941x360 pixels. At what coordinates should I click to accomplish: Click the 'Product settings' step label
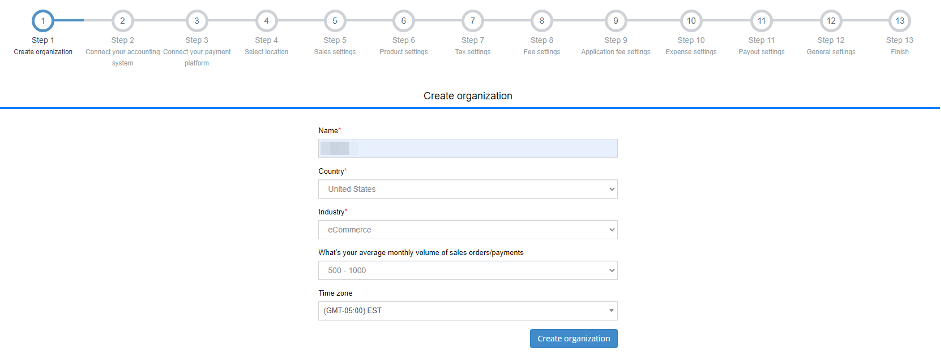404,52
